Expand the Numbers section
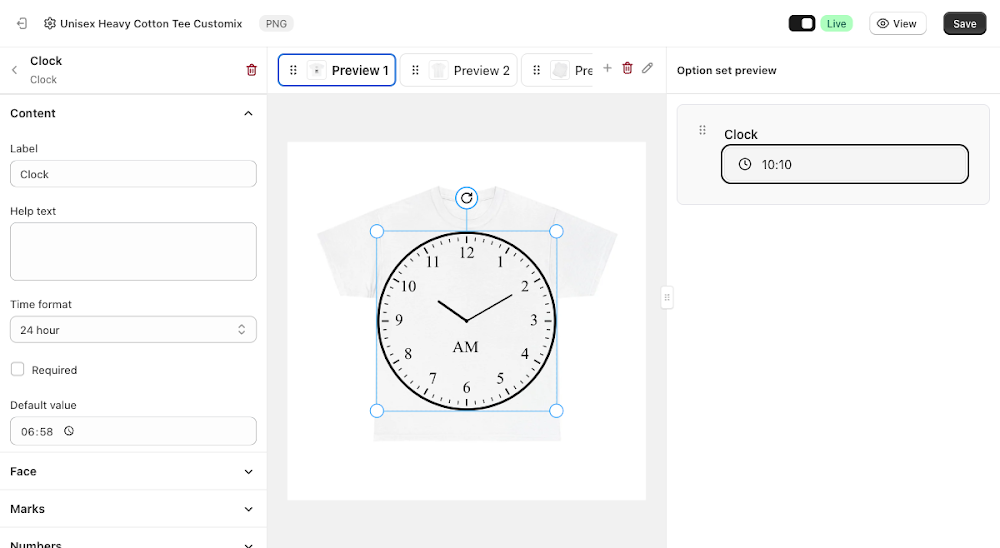 click(x=248, y=545)
